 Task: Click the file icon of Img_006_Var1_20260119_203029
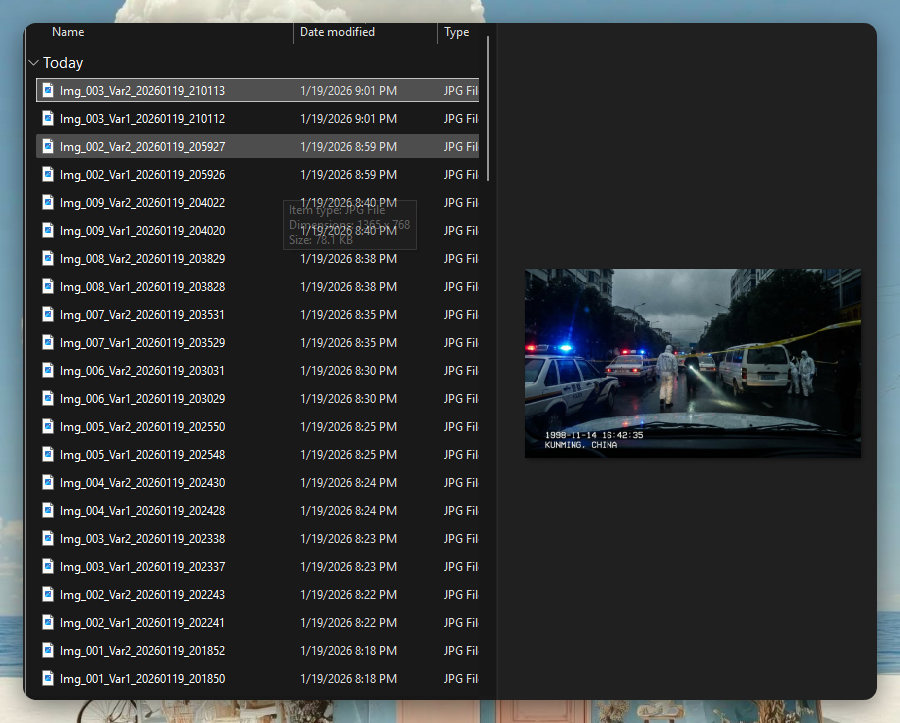coord(47,399)
